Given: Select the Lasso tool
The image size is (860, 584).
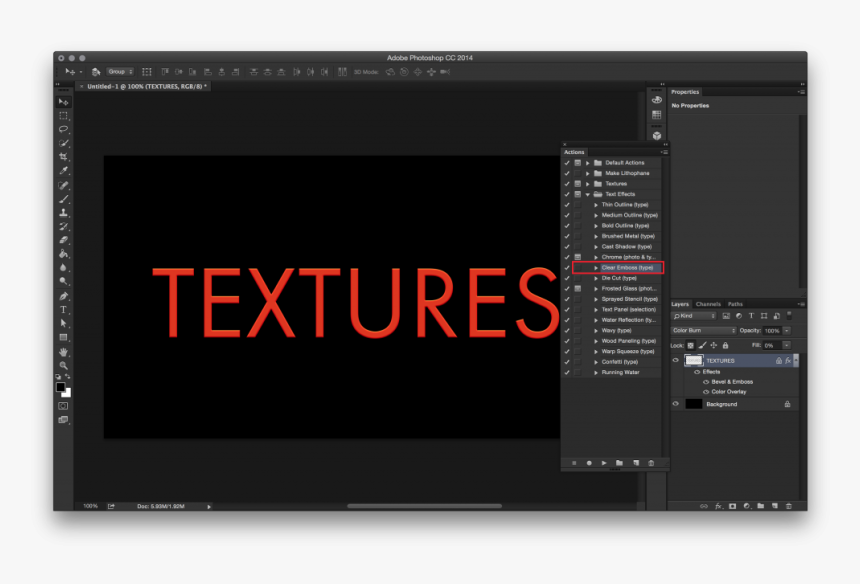Looking at the screenshot, I should click(x=64, y=129).
